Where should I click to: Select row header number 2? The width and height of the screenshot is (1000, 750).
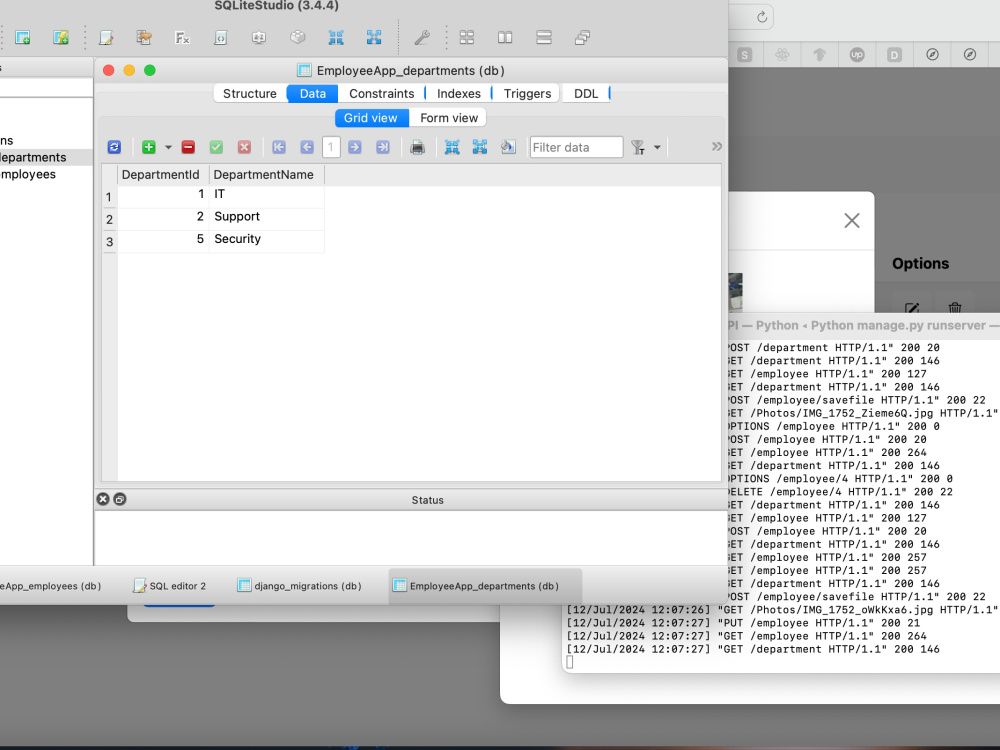pos(110,219)
